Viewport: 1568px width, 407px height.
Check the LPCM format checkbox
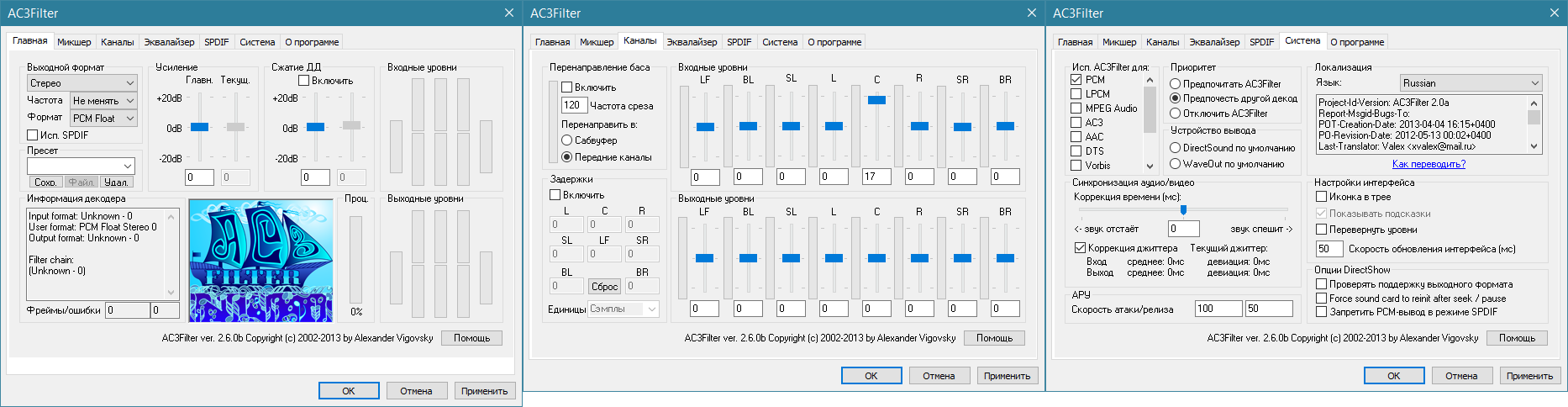(1091, 94)
